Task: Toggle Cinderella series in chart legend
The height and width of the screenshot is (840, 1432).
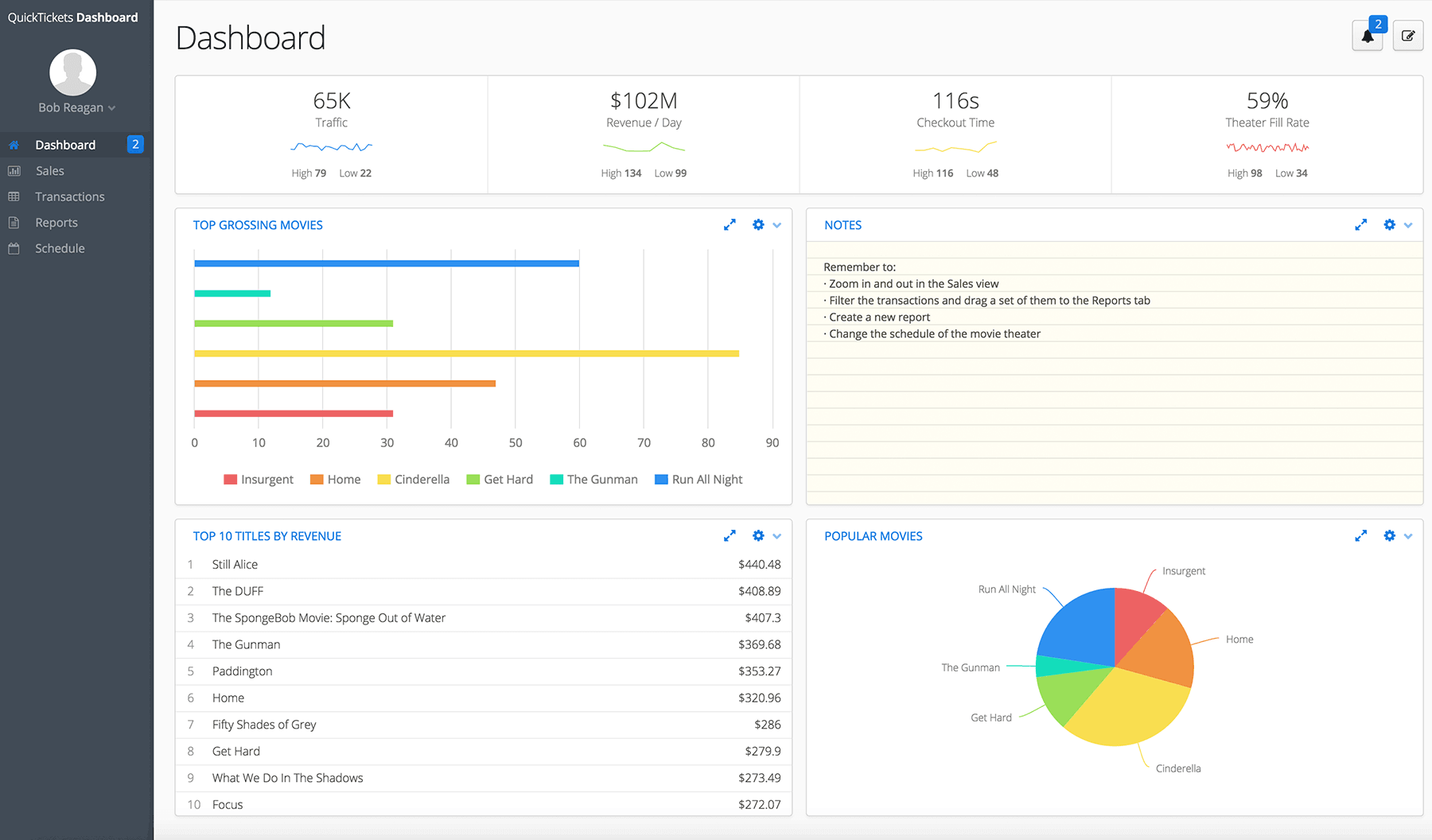Action: point(413,480)
